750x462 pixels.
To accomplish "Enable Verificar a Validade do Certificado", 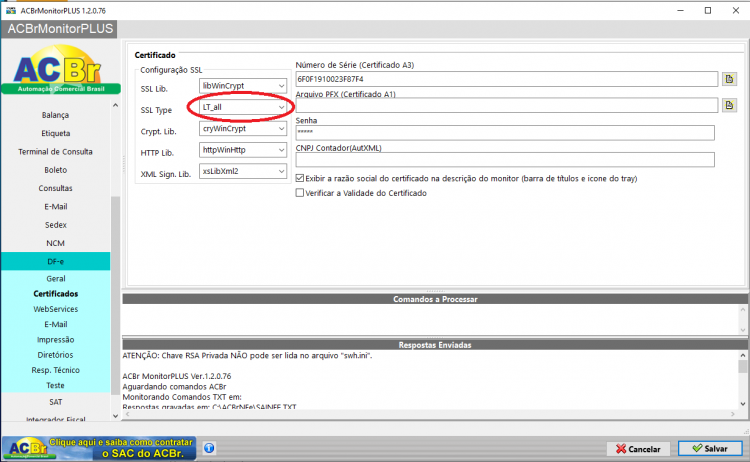I will point(300,193).
